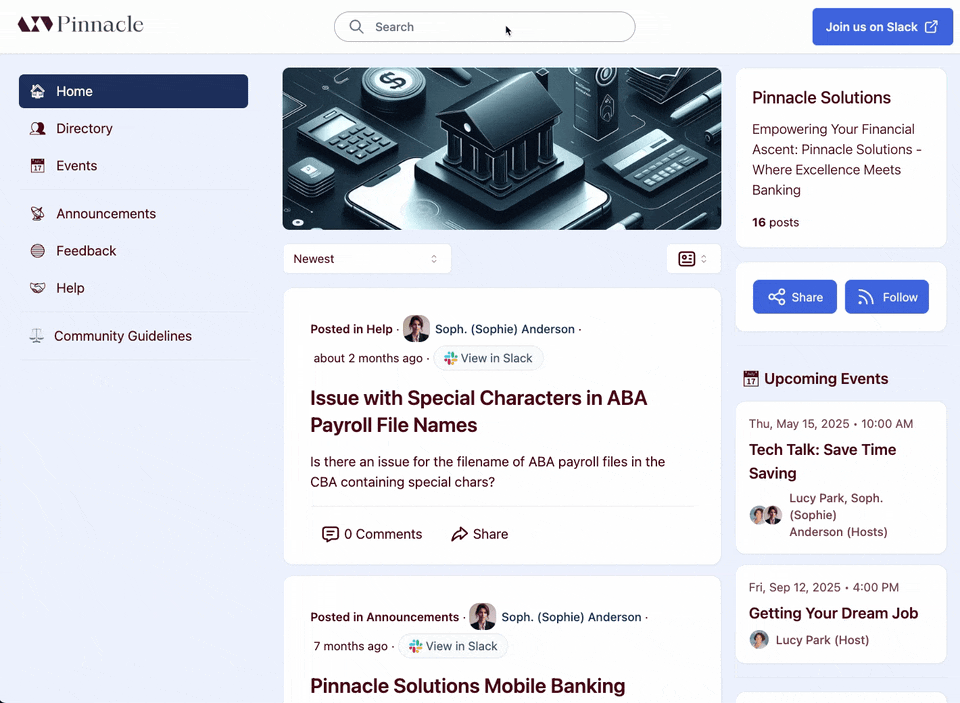Screen dimensions: 960x703
Task: Click View in Slack on Help post
Action: pyautogui.click(x=488, y=358)
